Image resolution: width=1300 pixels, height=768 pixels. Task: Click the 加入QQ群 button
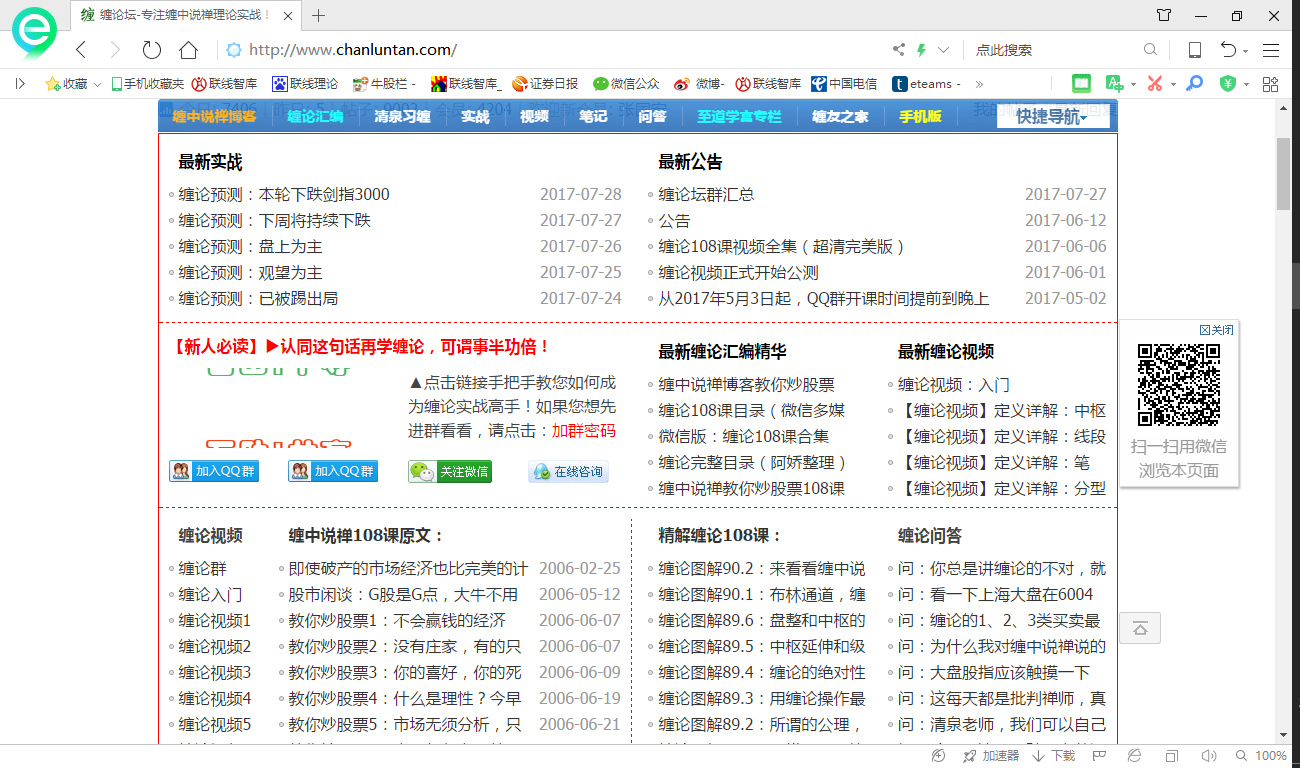(x=214, y=471)
